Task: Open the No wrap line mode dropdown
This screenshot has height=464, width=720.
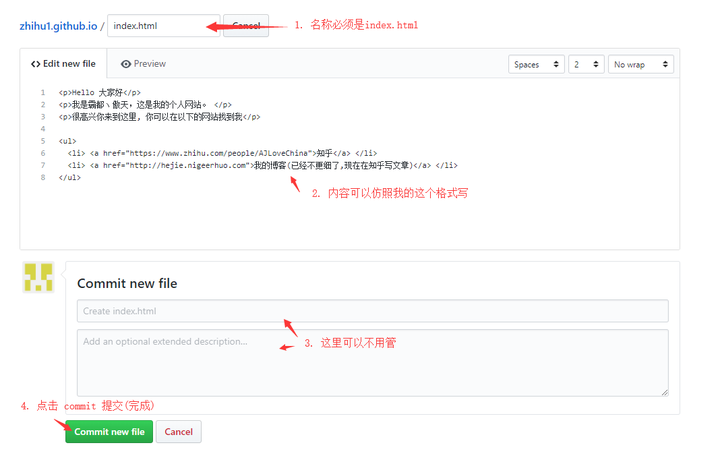Action: point(640,64)
